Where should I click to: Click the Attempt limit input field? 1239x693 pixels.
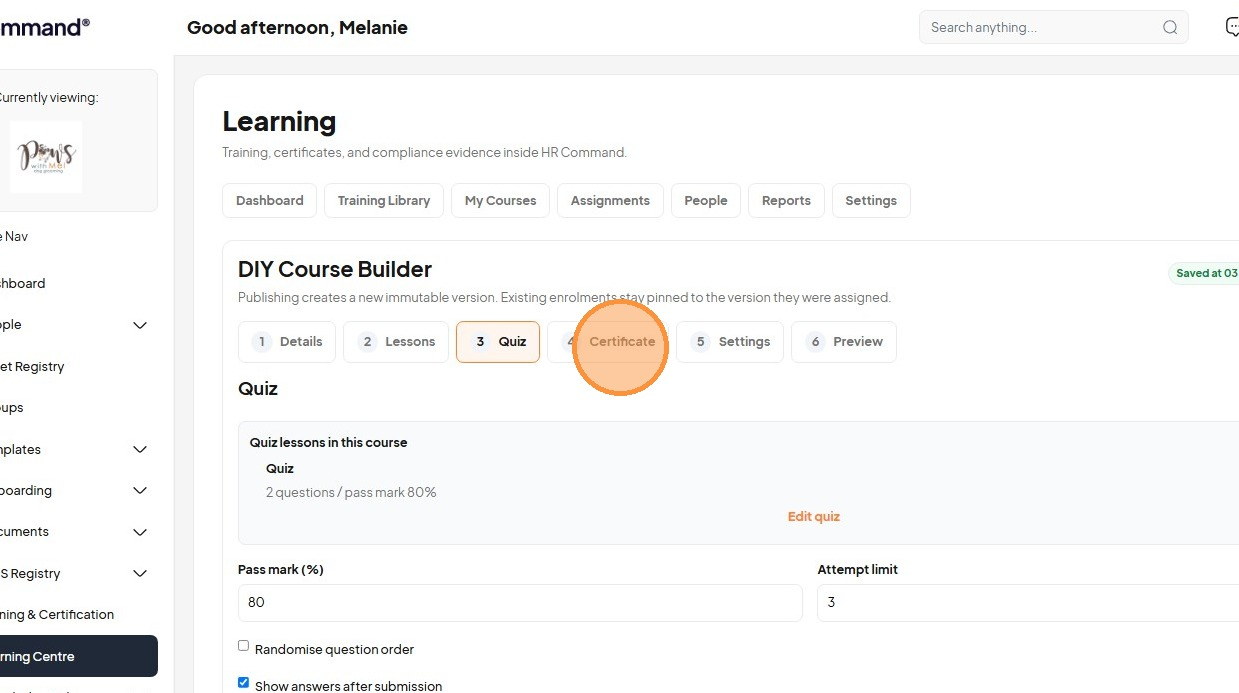[x=1028, y=603]
